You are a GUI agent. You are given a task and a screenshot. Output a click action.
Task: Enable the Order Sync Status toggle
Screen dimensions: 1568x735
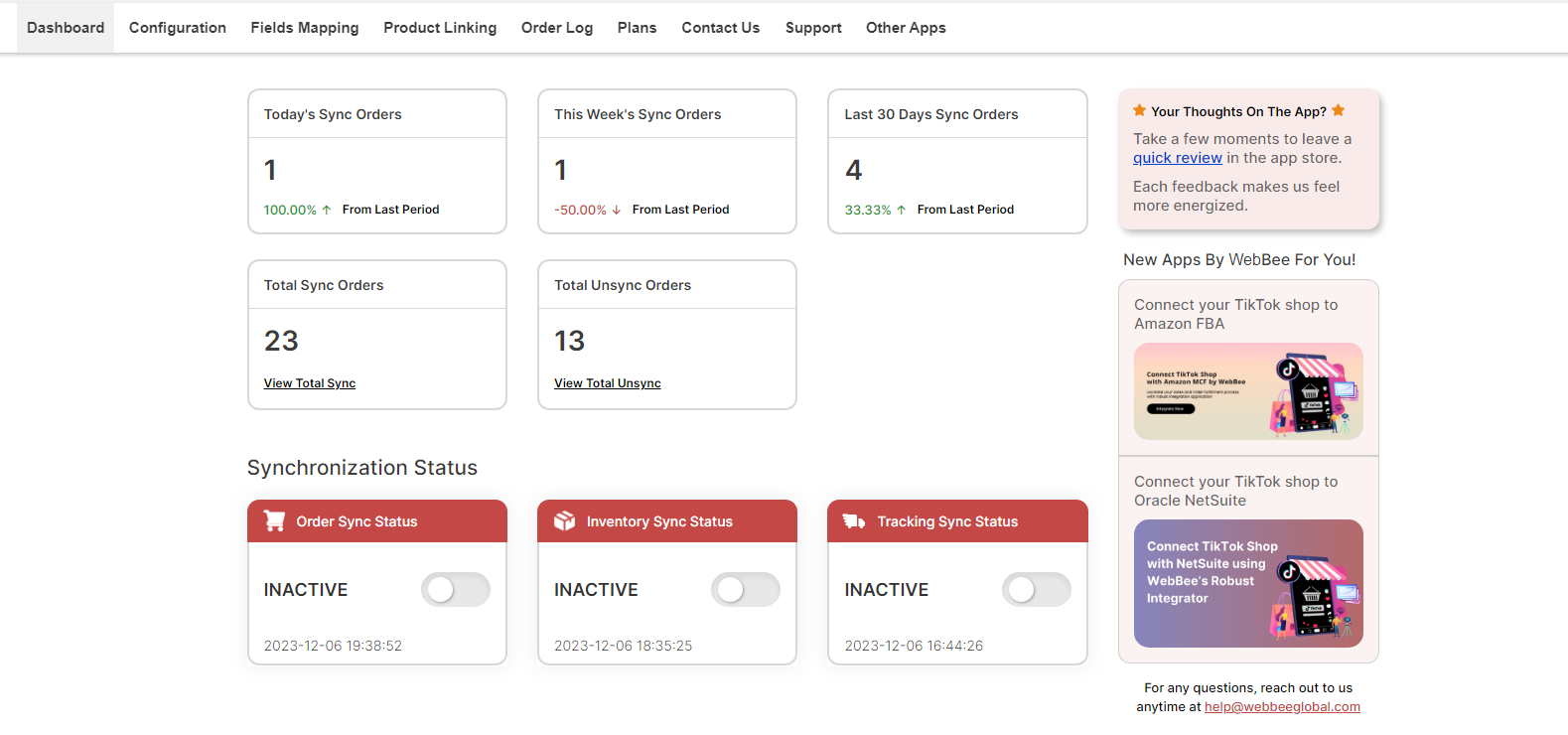pos(456,589)
